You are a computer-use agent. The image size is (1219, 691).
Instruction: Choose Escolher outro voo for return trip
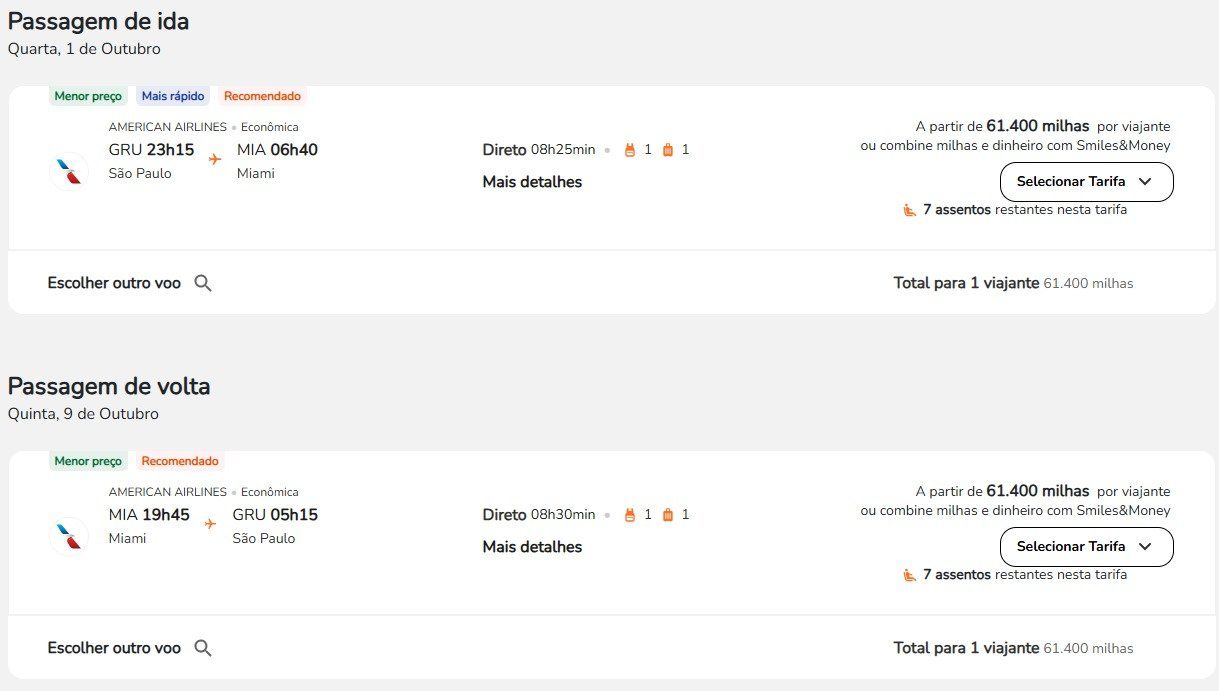(114, 648)
